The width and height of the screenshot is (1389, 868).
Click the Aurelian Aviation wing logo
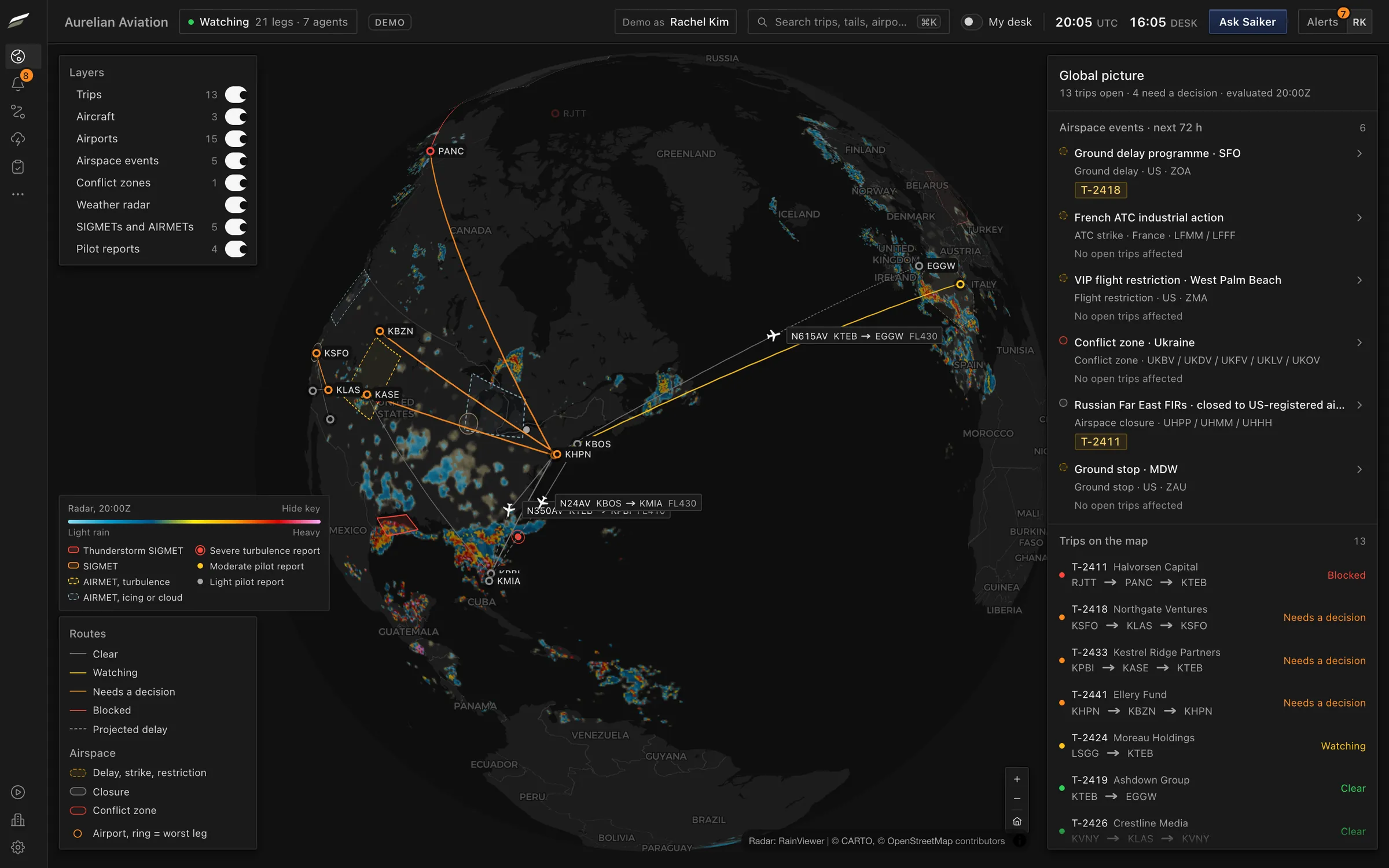tap(19, 20)
